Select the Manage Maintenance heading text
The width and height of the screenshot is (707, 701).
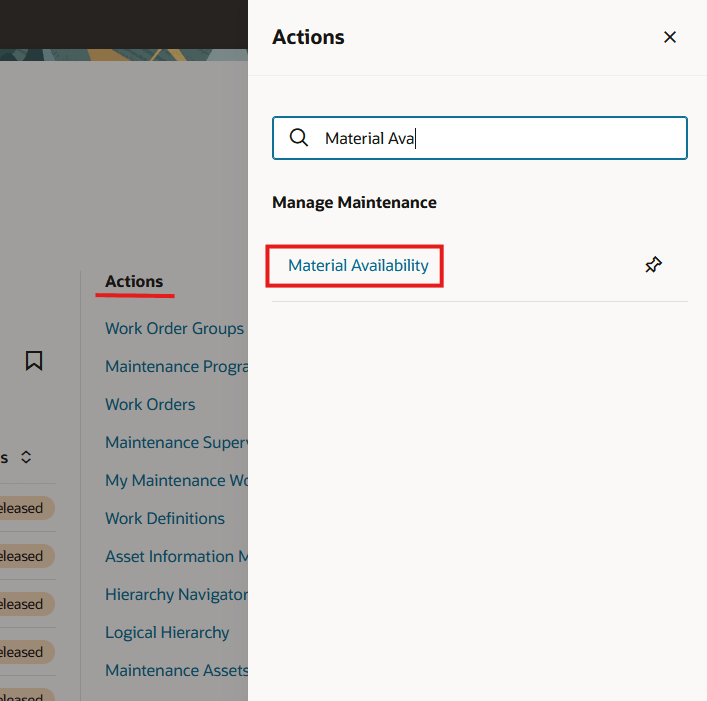(x=354, y=202)
